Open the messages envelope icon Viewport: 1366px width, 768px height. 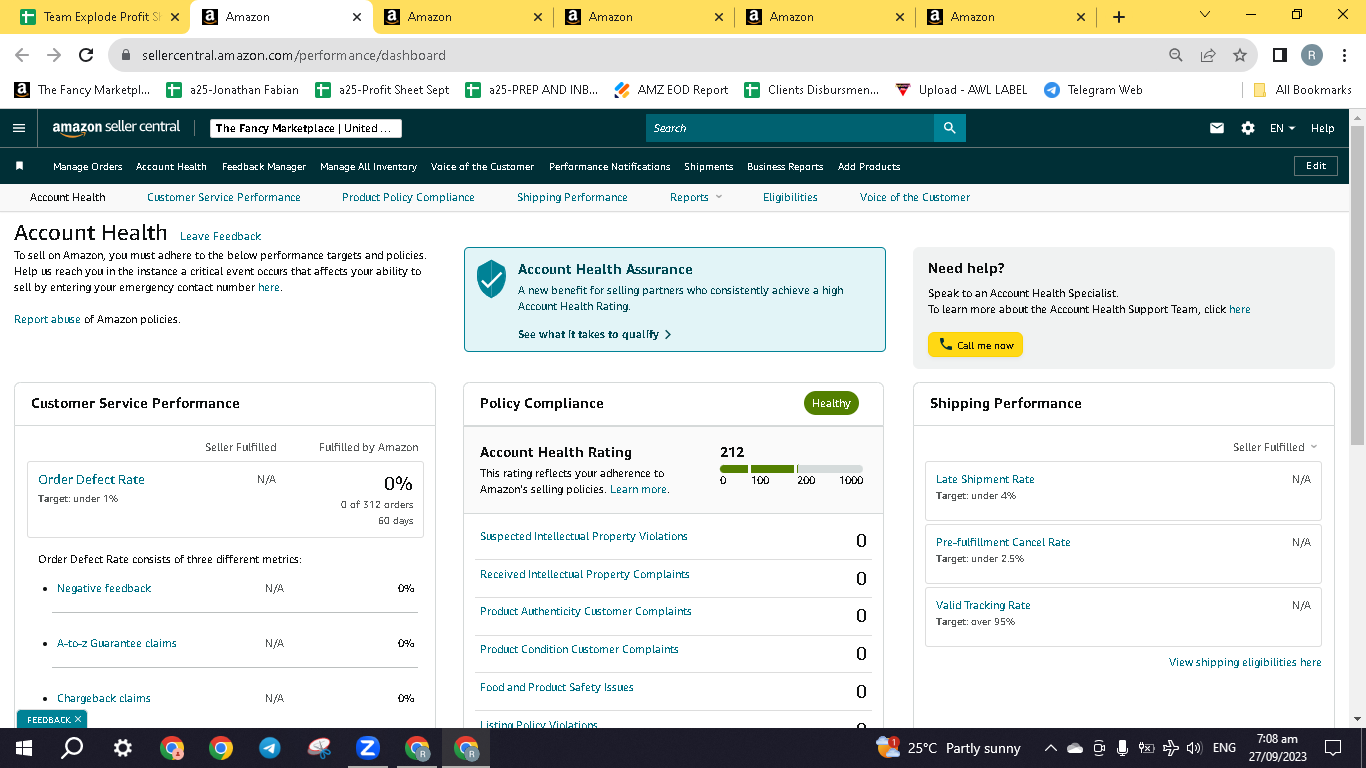1217,128
